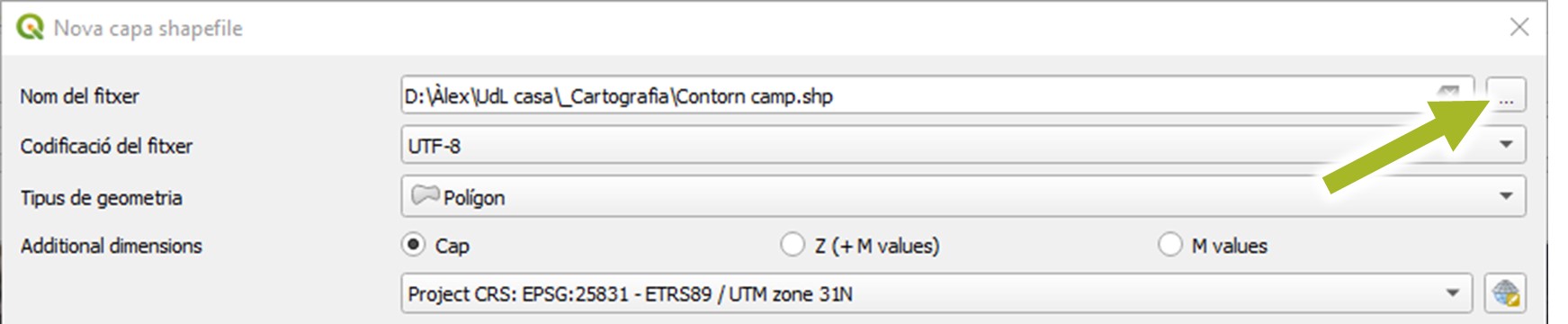
Task: Click the UTF-8 encoding combo box
Action: pyautogui.click(x=963, y=145)
